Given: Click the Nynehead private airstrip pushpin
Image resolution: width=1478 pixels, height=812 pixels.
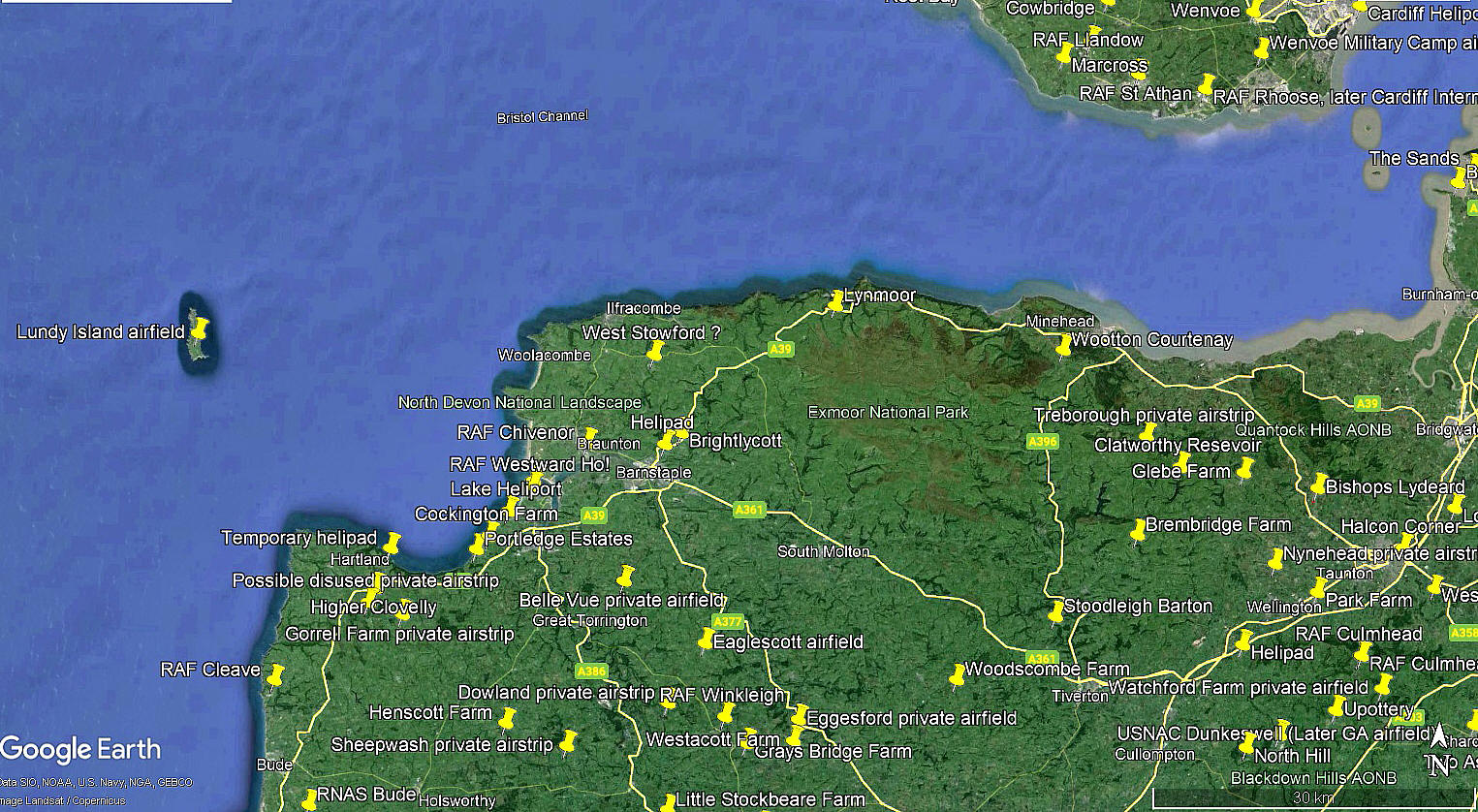Looking at the screenshot, I should click(x=1276, y=560).
